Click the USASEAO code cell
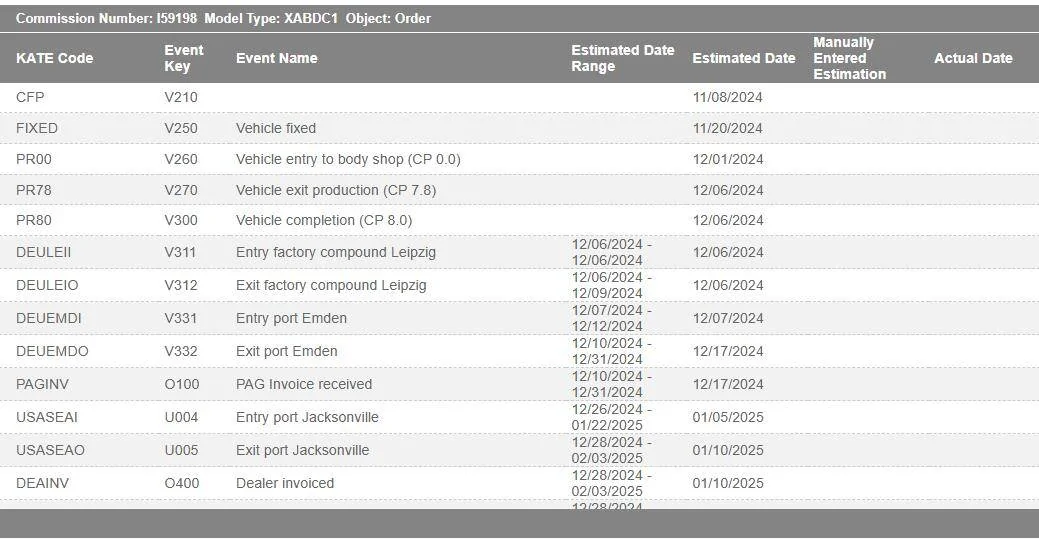The height and width of the screenshot is (539, 1039). pos(50,450)
